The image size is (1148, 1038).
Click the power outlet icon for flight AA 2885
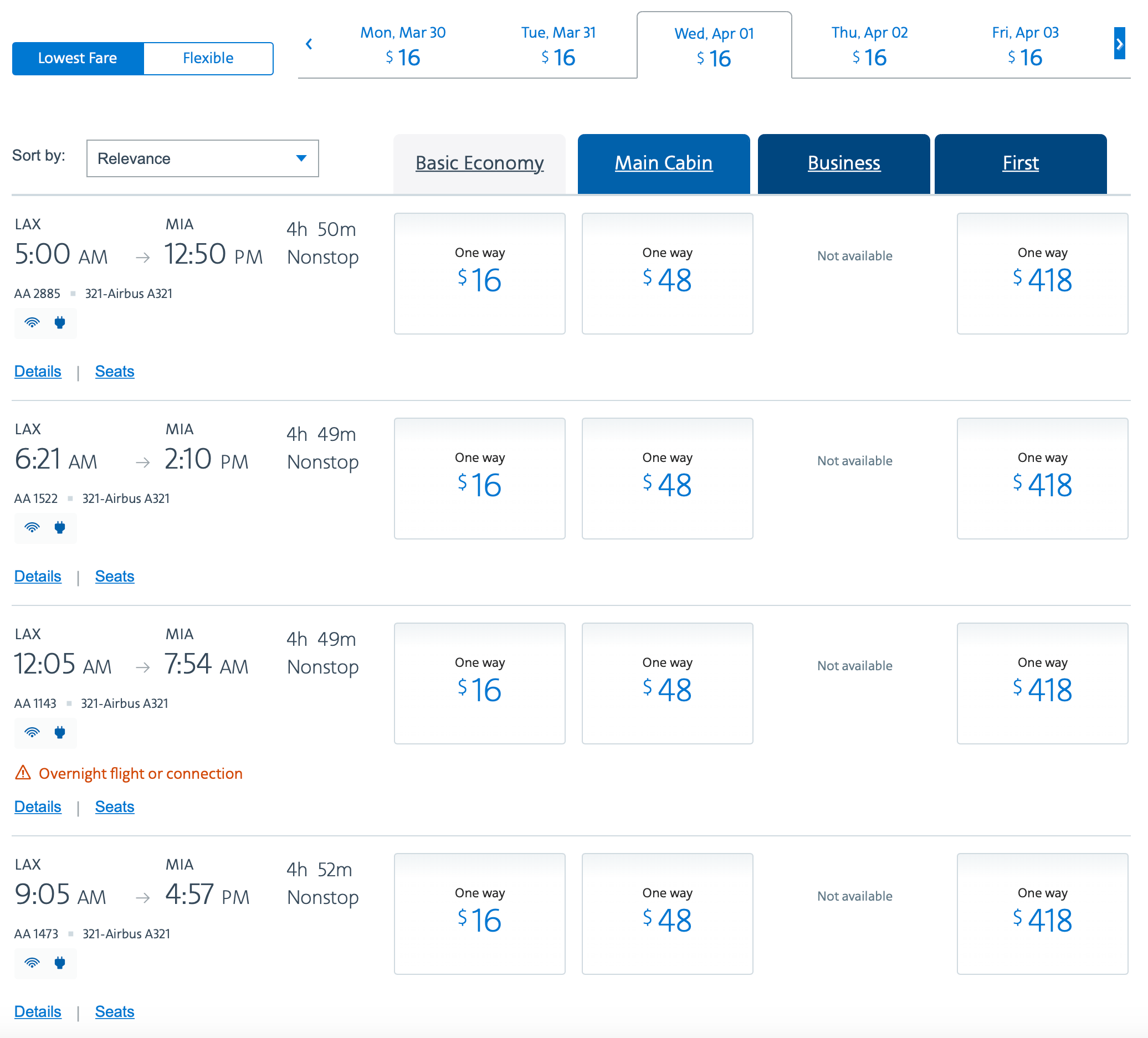(x=60, y=323)
